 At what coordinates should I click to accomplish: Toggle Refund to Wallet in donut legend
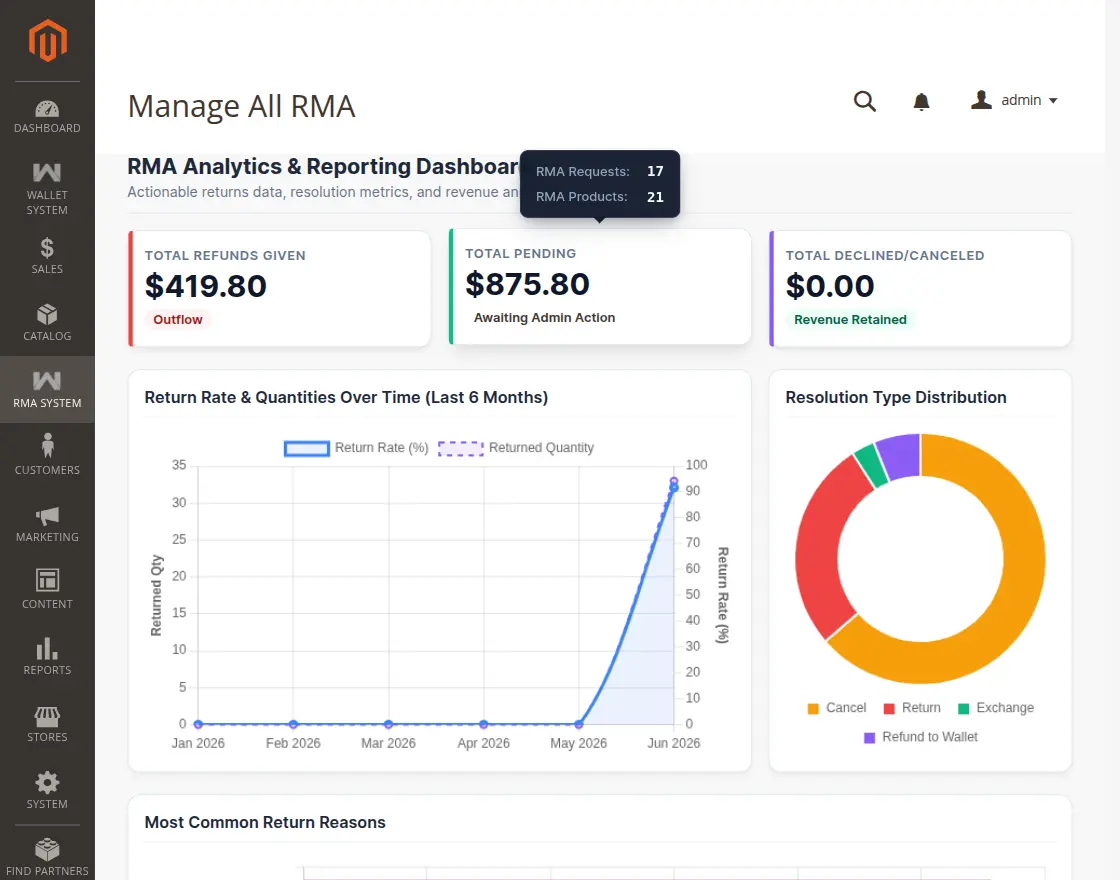pos(921,737)
